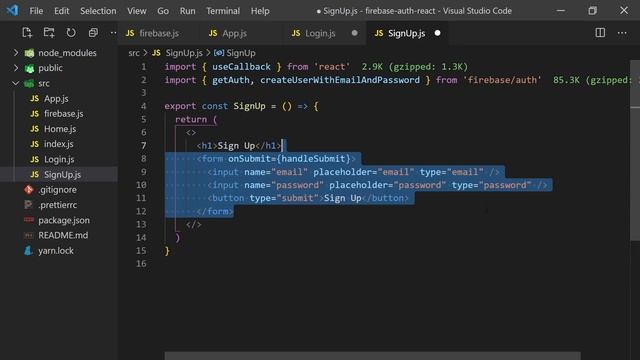The height and width of the screenshot is (360, 640).
Task: Click the unsaved dot on Login.js tab
Action: tap(354, 33)
